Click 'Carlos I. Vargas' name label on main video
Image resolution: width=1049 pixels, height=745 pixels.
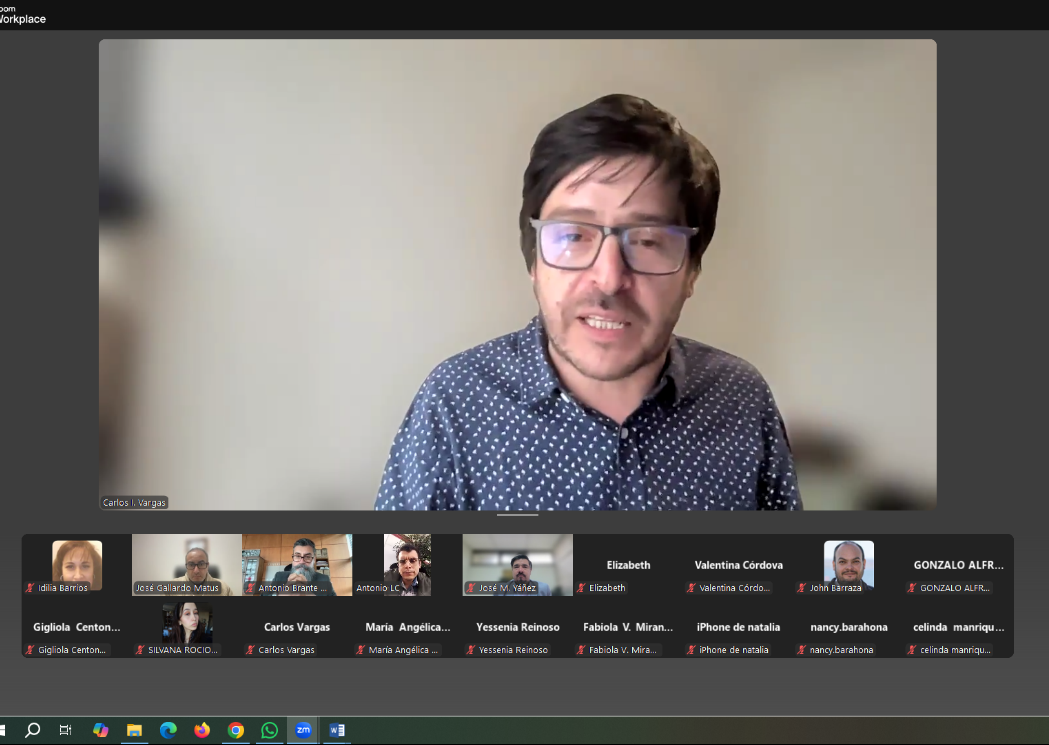134,502
